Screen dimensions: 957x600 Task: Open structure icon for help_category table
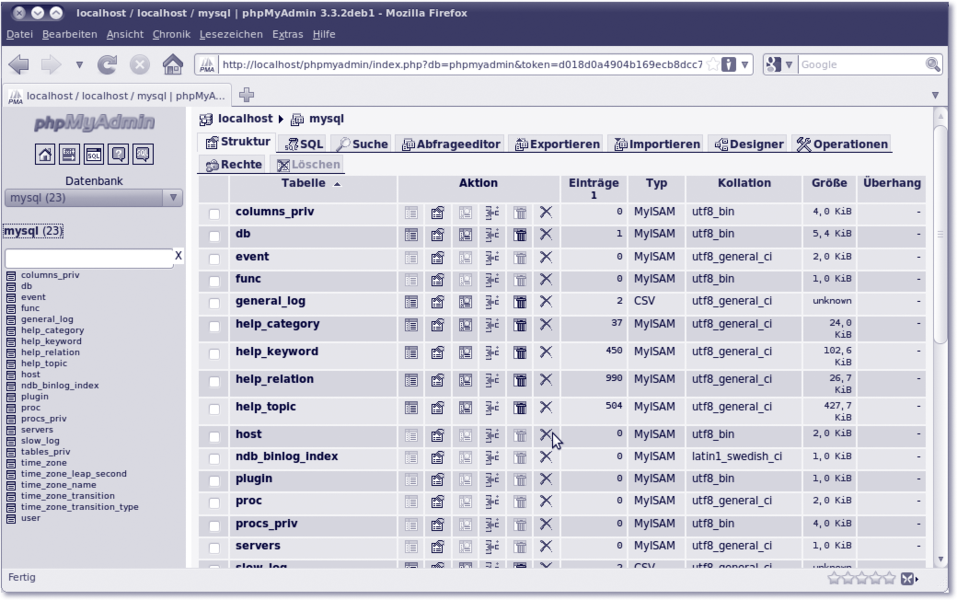coord(437,325)
